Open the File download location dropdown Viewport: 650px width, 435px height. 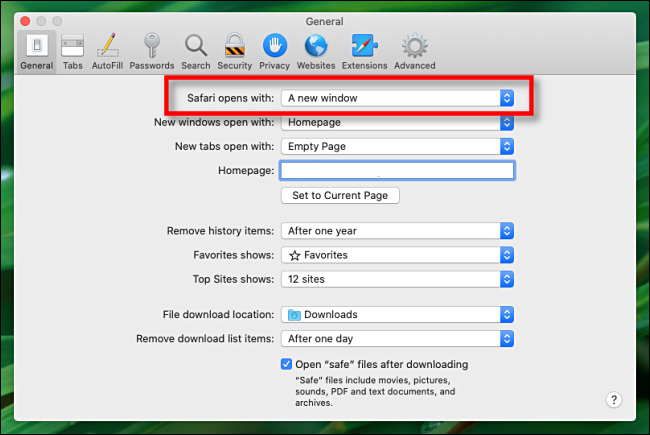[397, 314]
